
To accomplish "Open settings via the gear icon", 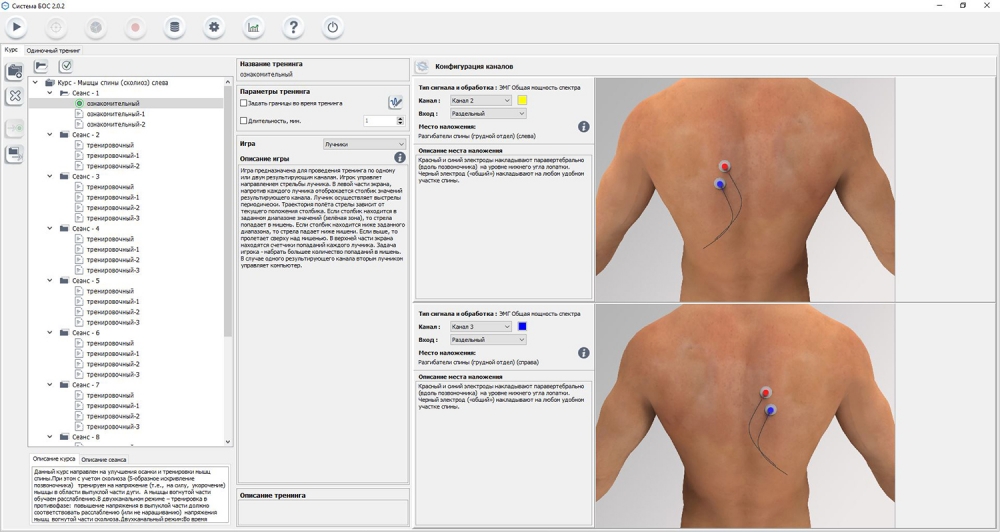I will click(214, 28).
